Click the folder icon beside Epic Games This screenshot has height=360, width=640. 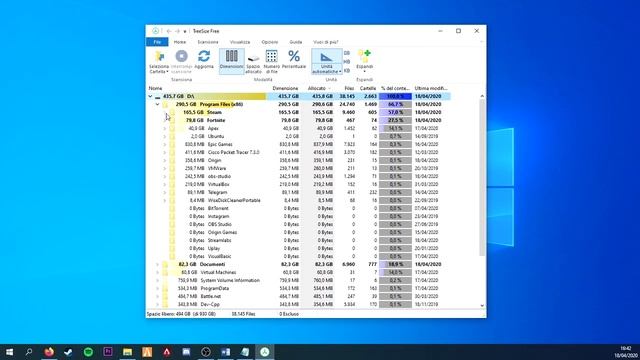(x=172, y=144)
